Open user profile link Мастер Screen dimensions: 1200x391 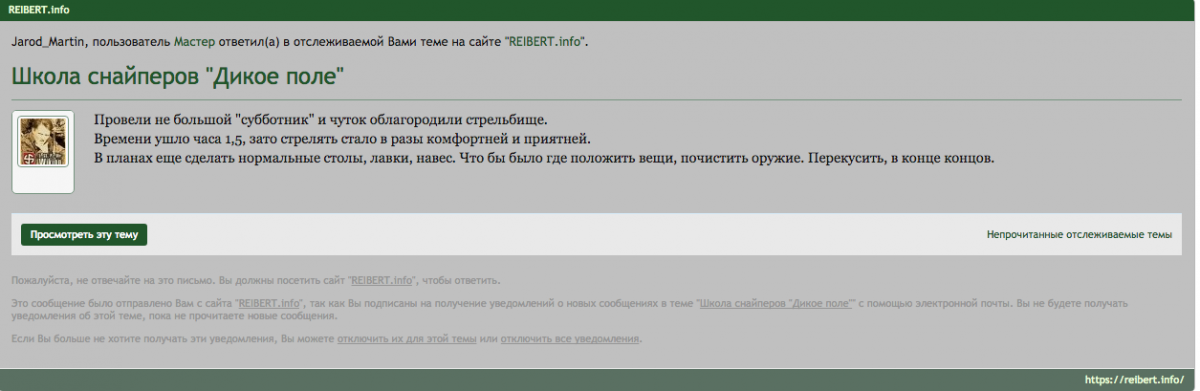click(x=194, y=43)
